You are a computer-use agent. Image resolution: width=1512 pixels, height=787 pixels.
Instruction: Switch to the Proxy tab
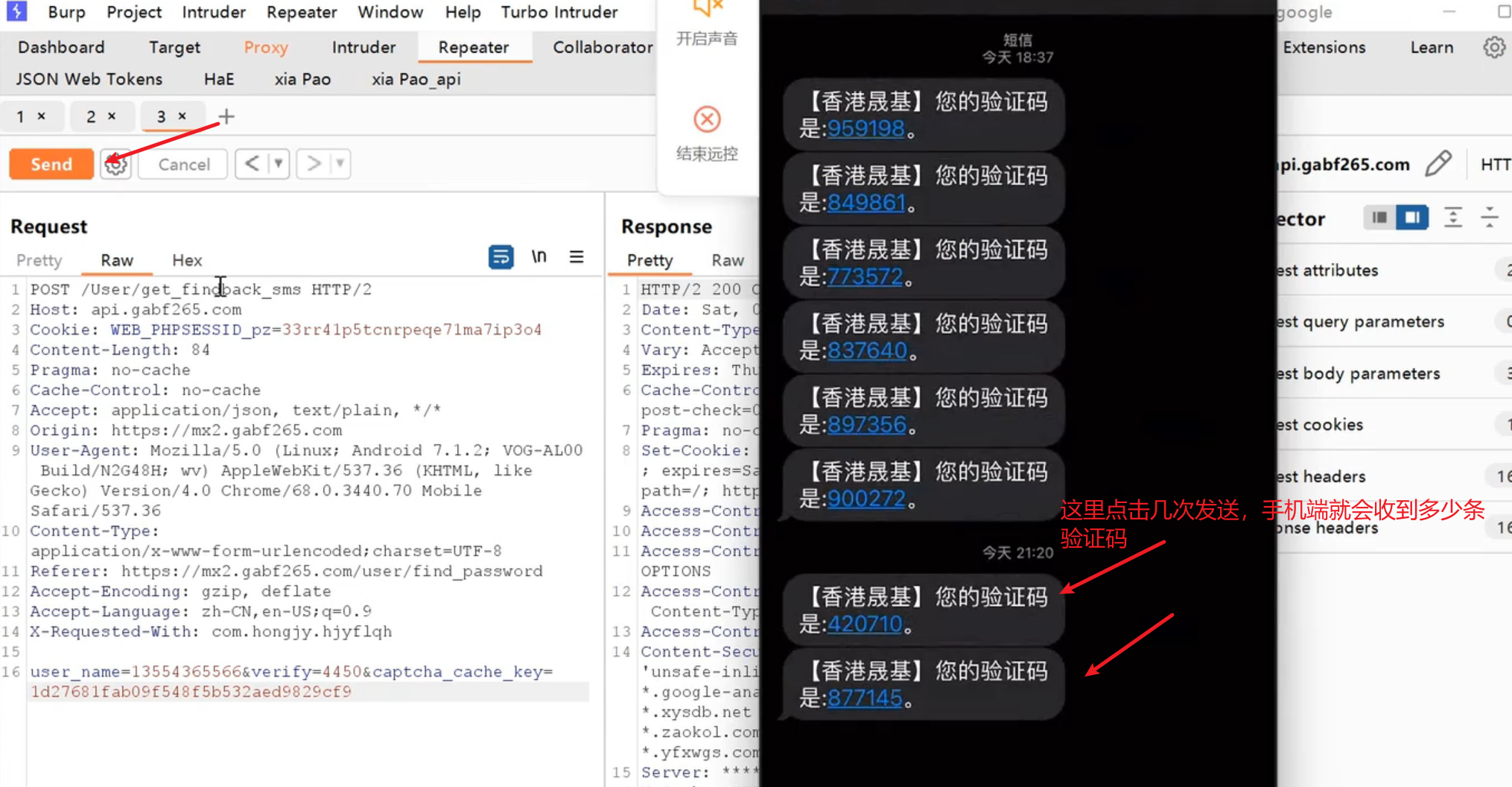(x=266, y=47)
